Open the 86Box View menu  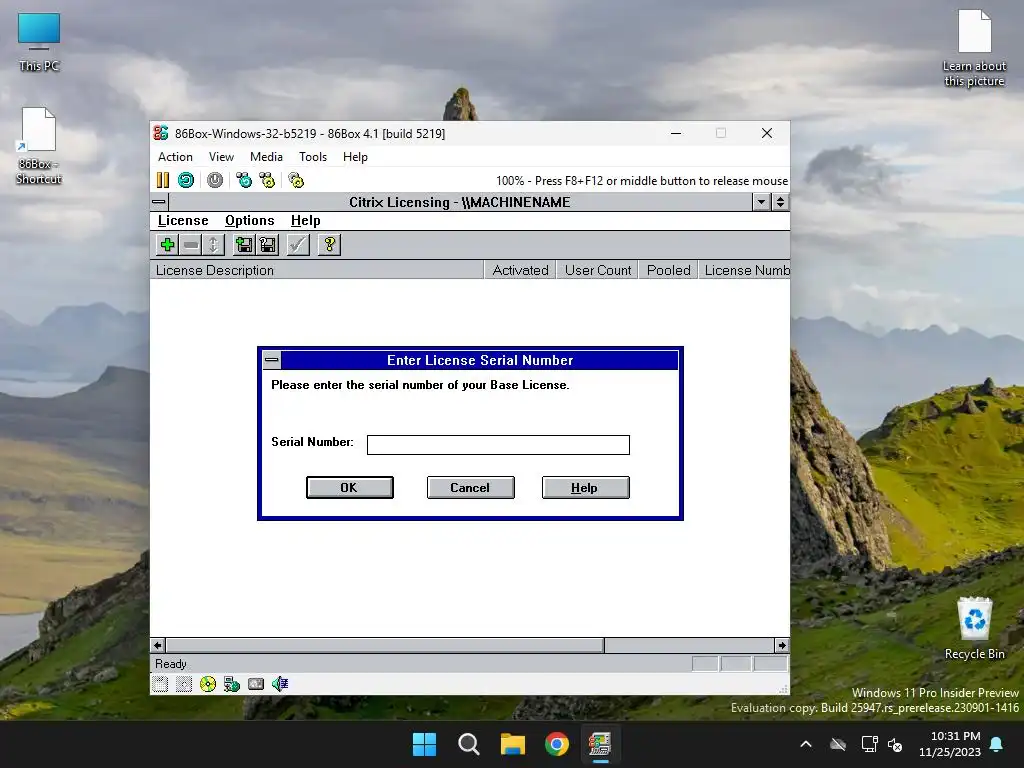(221, 157)
